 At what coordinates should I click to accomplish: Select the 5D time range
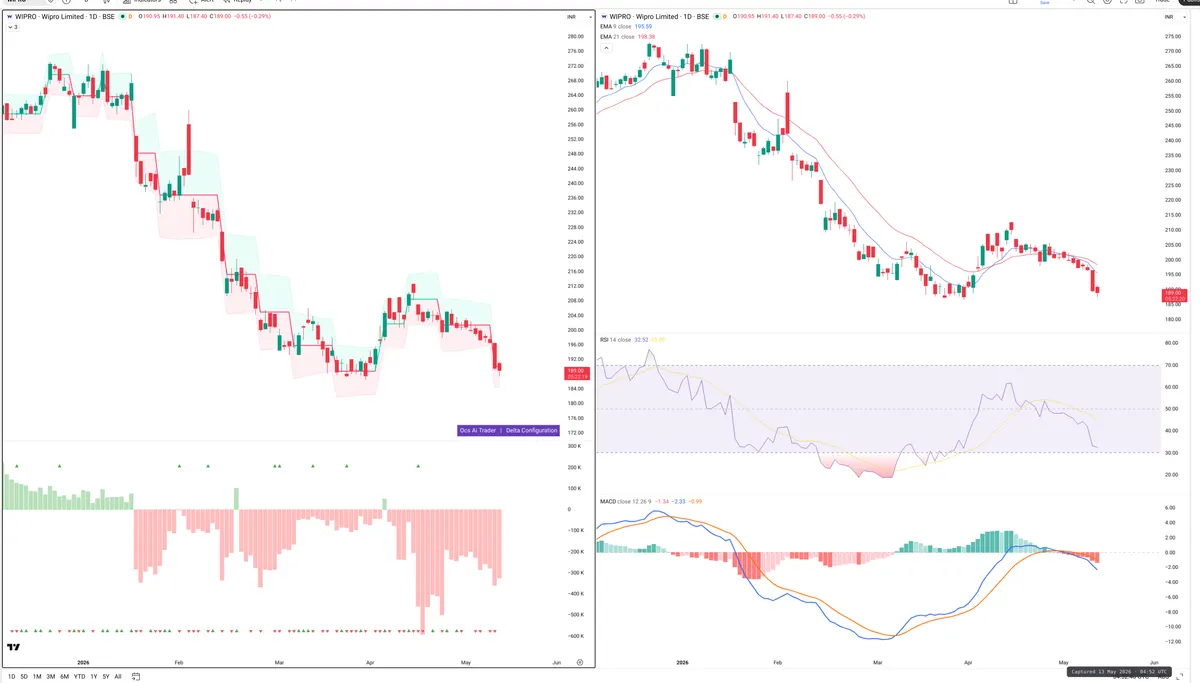24,676
